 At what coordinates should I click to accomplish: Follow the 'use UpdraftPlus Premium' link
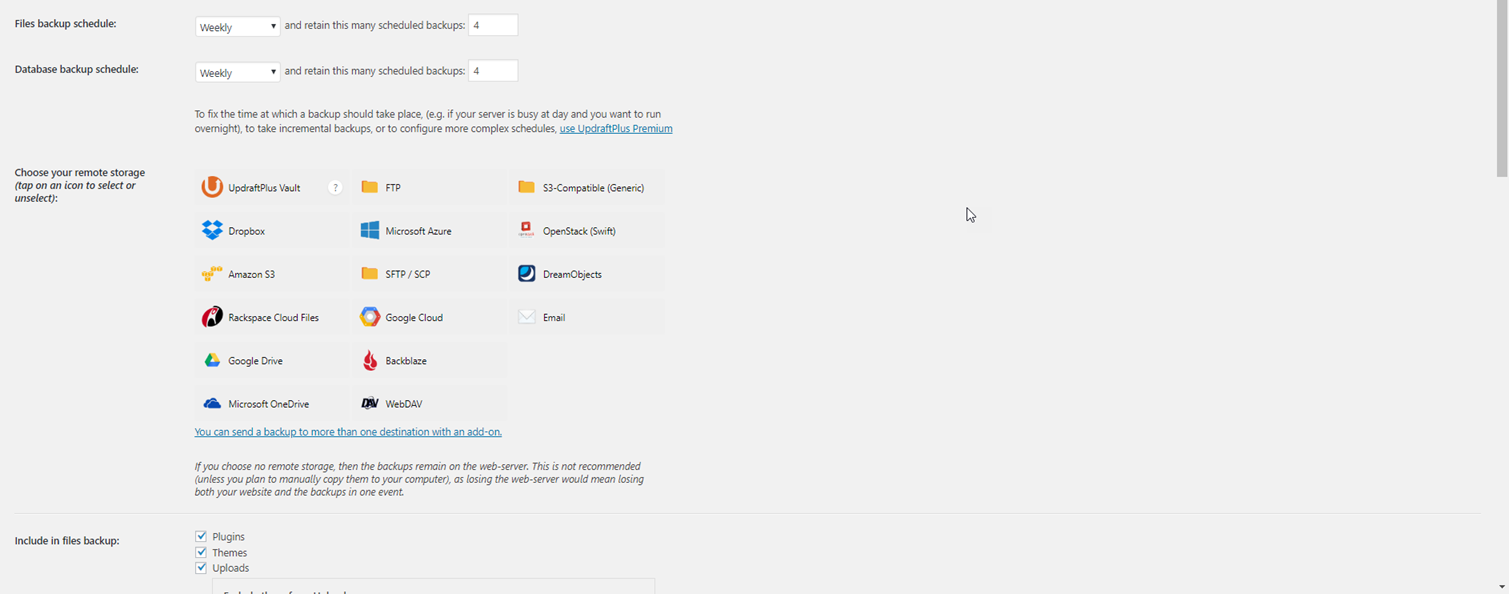(x=616, y=129)
